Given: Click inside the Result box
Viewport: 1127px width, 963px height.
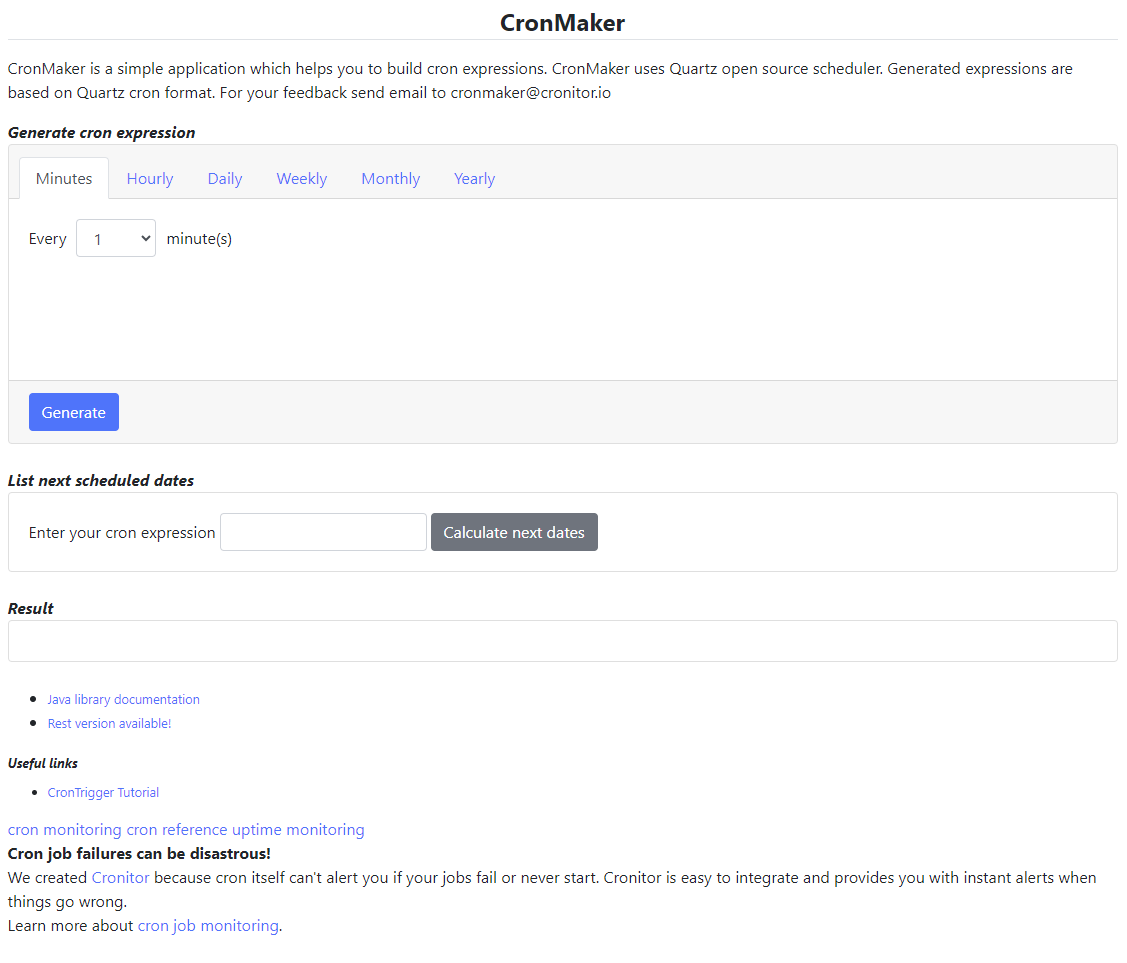Looking at the screenshot, I should click(562, 640).
